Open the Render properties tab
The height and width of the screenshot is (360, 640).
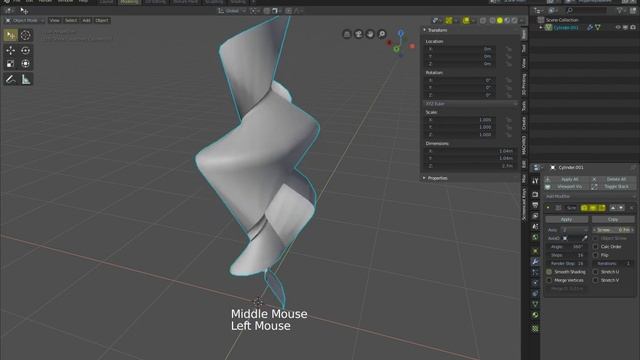point(535,194)
